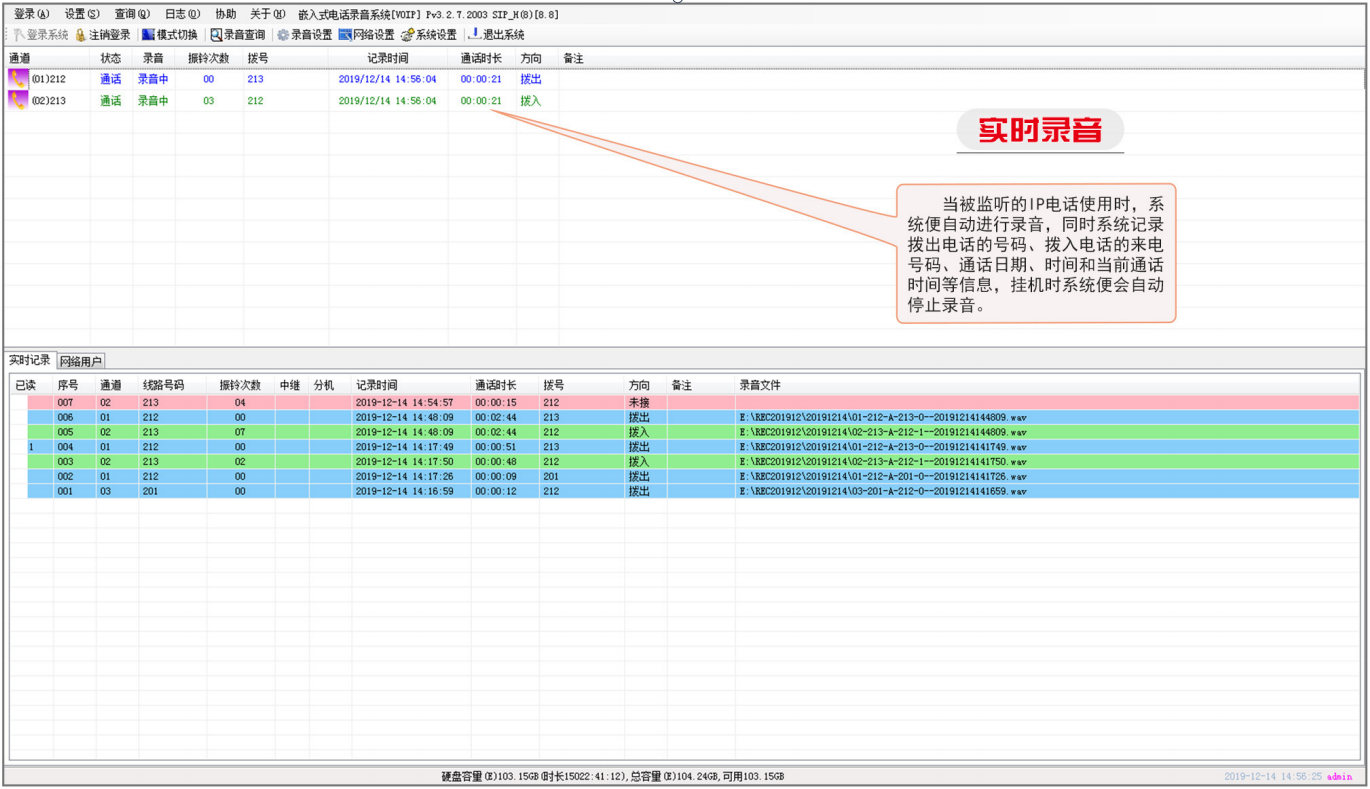
Task: Open the 日志(O) menu
Action: pos(182,14)
